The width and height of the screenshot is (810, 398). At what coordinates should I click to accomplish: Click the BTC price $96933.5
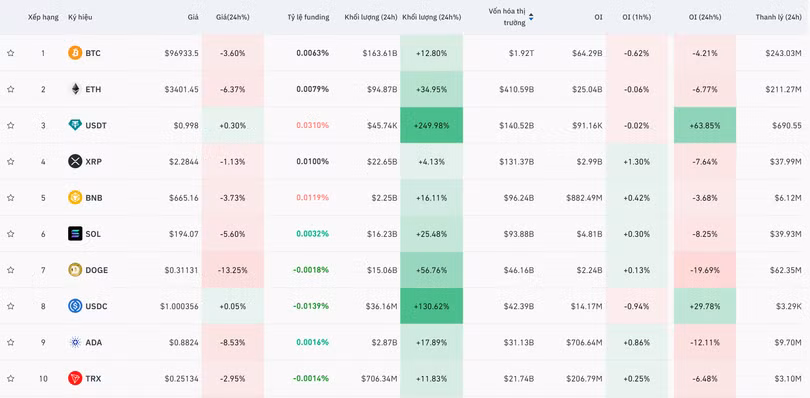[181, 53]
